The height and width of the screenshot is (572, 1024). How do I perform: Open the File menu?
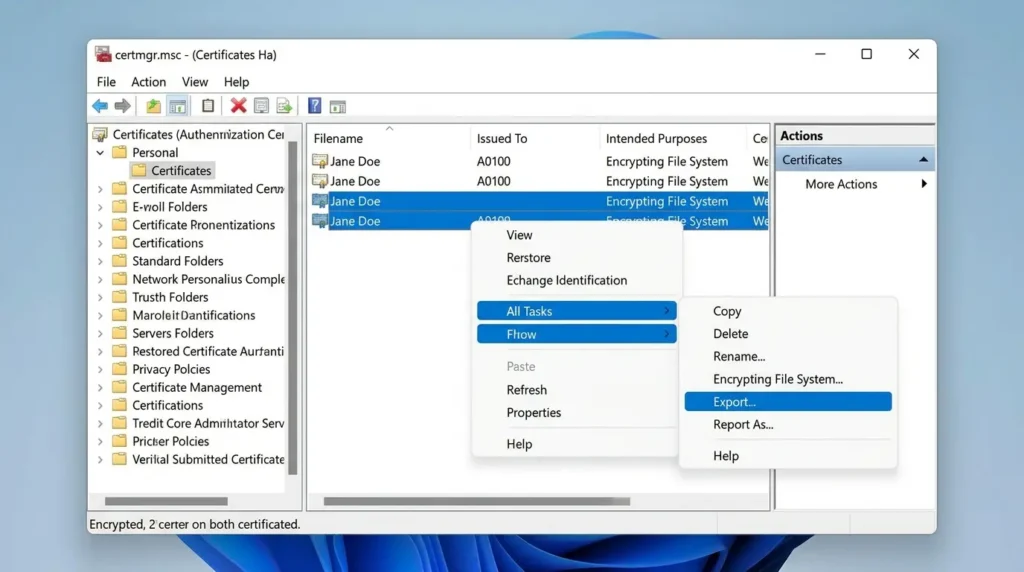[x=106, y=82]
